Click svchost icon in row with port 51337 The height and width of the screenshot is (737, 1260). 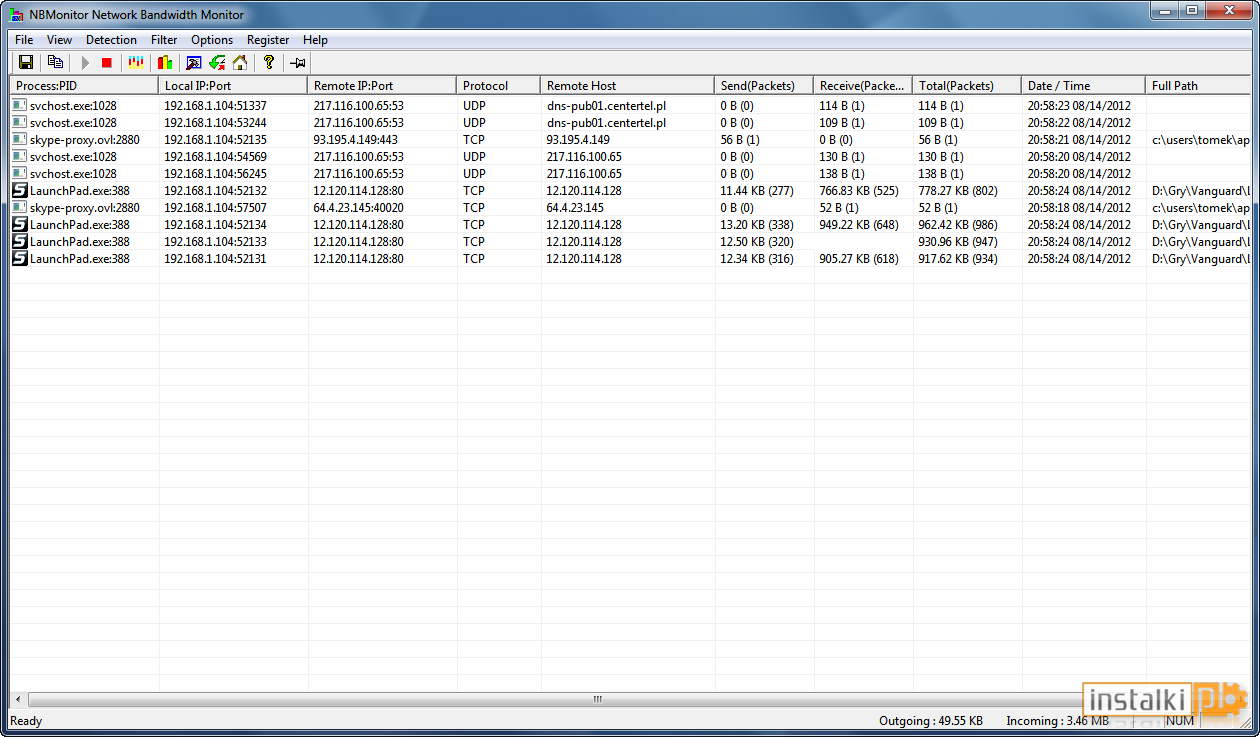20,105
